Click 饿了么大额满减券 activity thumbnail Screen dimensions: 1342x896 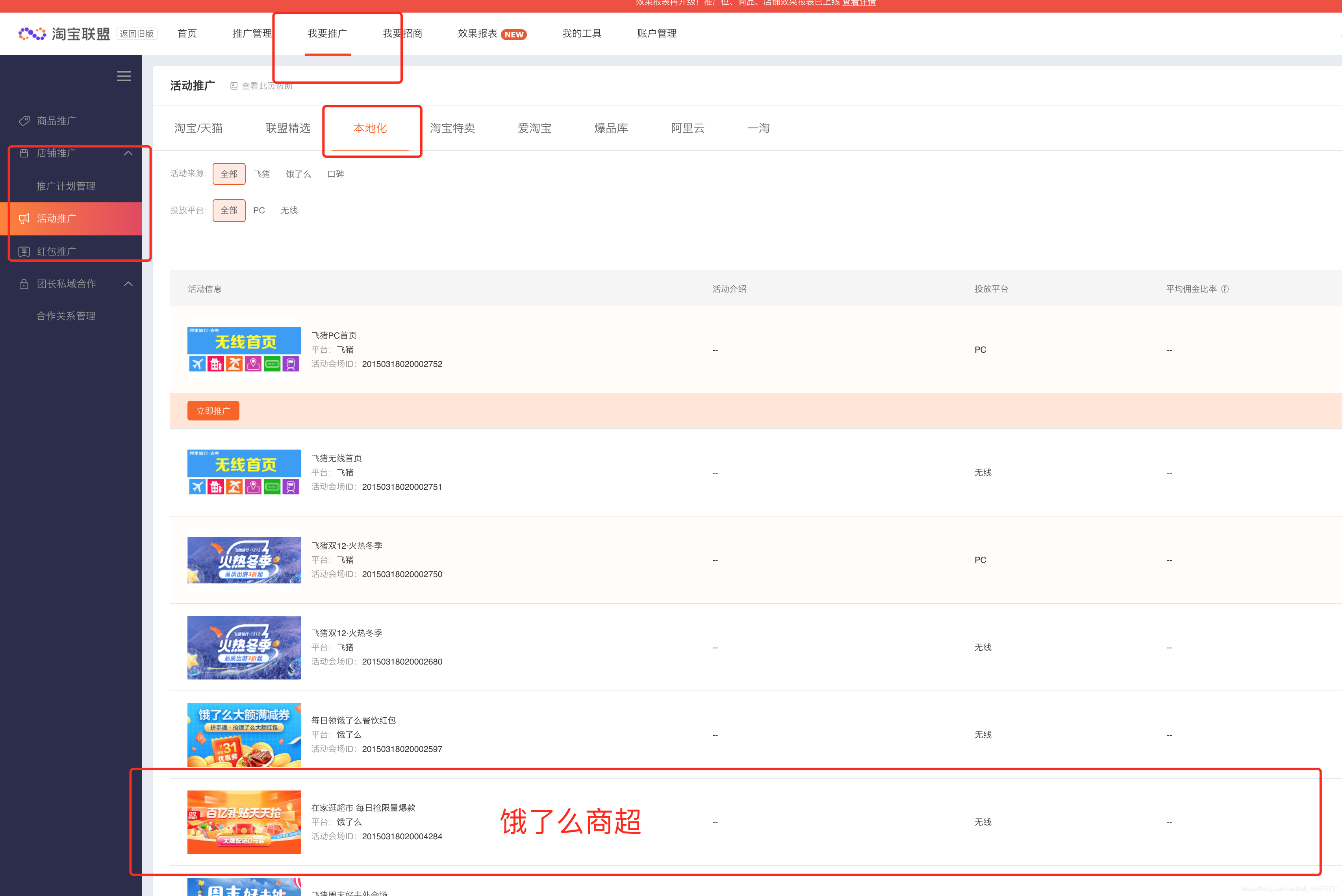click(x=244, y=735)
